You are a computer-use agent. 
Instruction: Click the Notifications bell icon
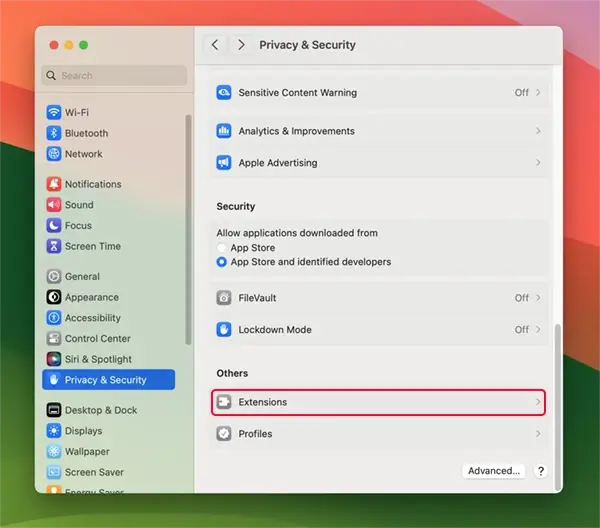(54, 184)
